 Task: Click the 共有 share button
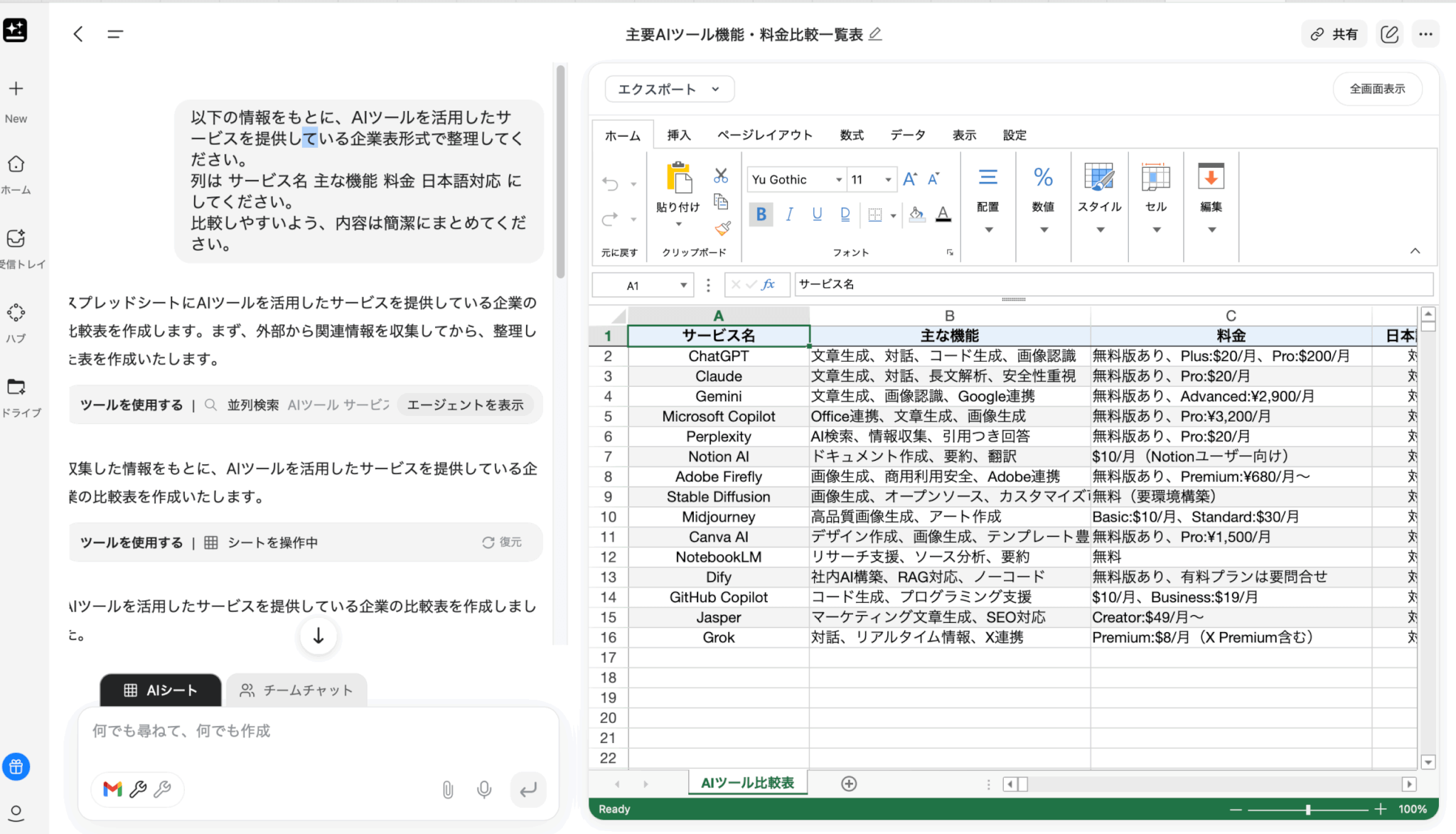coord(1334,34)
